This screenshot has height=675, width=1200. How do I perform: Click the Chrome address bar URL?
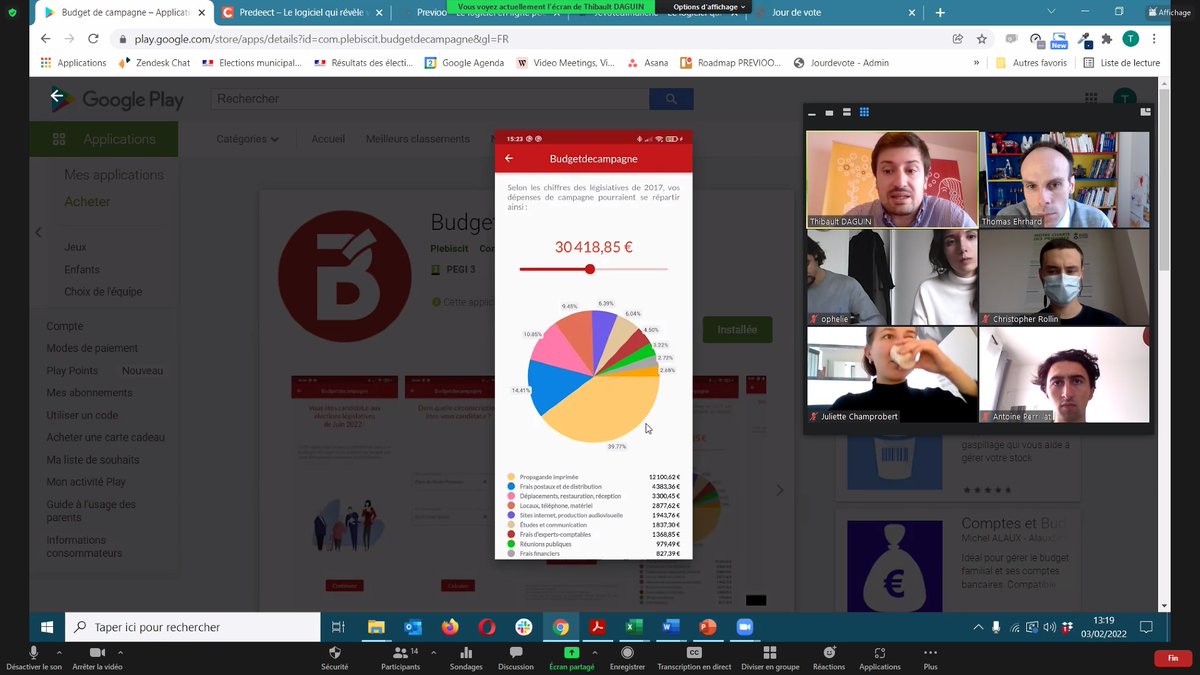coord(320,39)
